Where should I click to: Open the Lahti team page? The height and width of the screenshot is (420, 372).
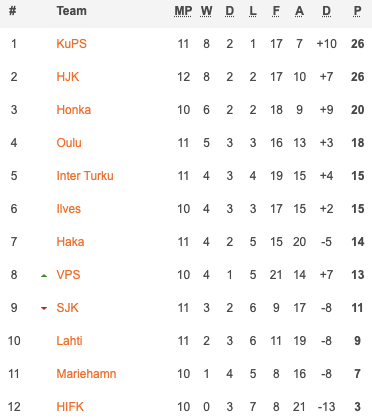(x=69, y=341)
